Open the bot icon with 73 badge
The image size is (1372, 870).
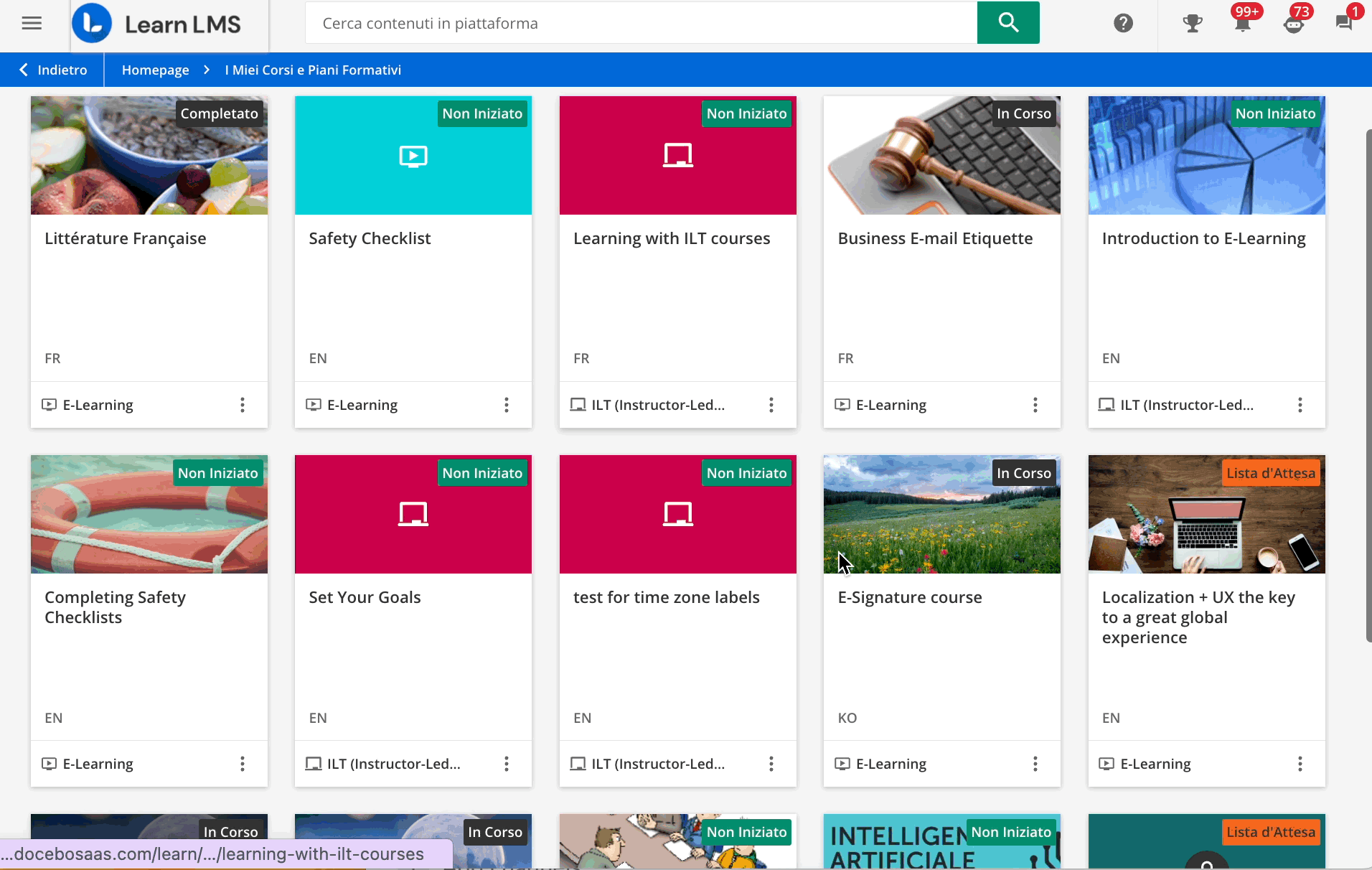point(1293,24)
